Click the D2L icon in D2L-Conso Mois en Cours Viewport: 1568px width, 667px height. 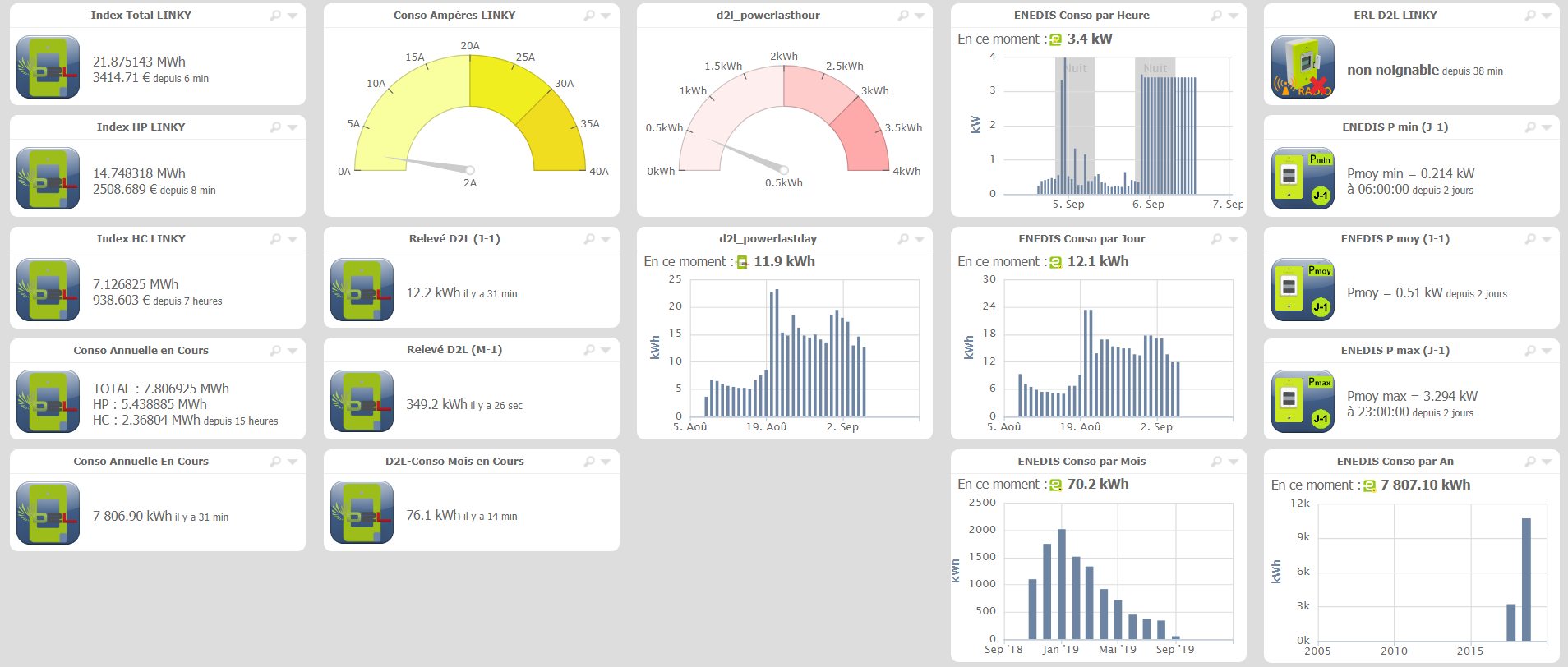pyautogui.click(x=362, y=513)
